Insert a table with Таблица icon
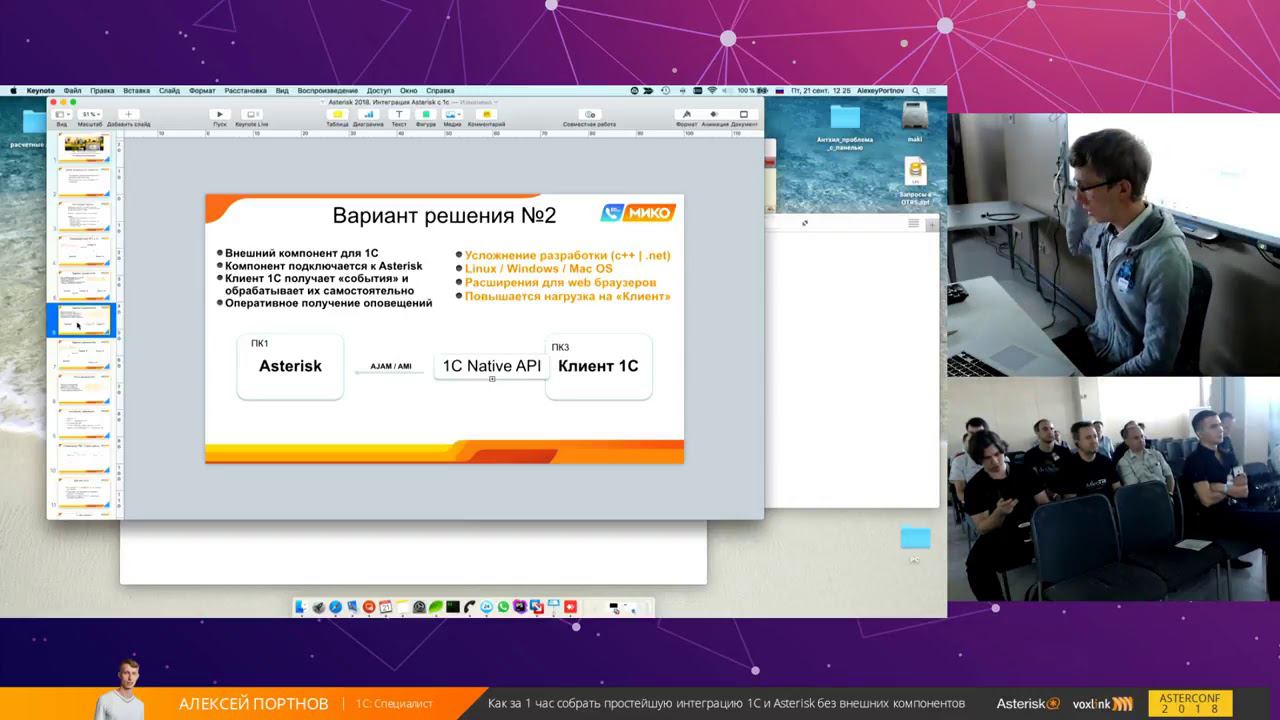Screen dimensions: 1280x720 point(337,115)
